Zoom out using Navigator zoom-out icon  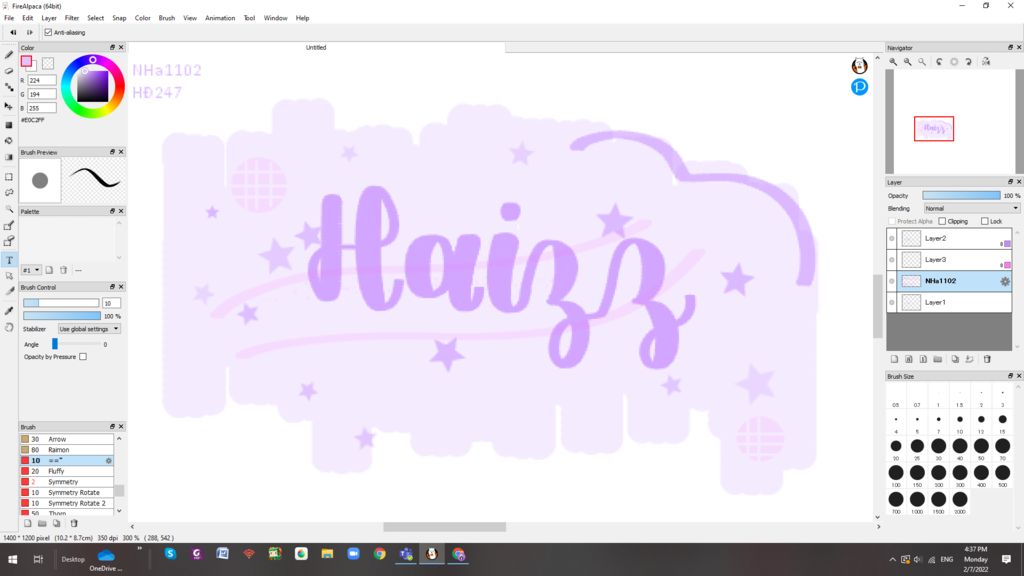click(x=908, y=61)
